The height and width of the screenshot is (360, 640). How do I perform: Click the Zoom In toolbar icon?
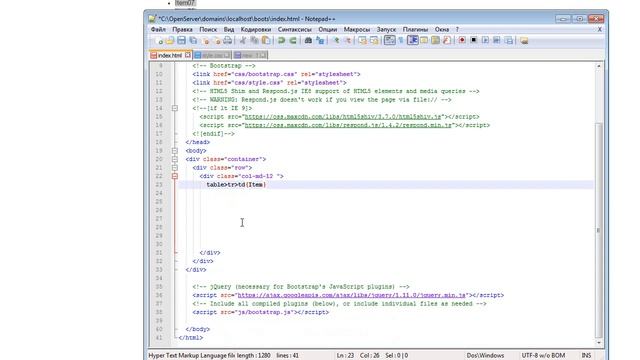336,40
